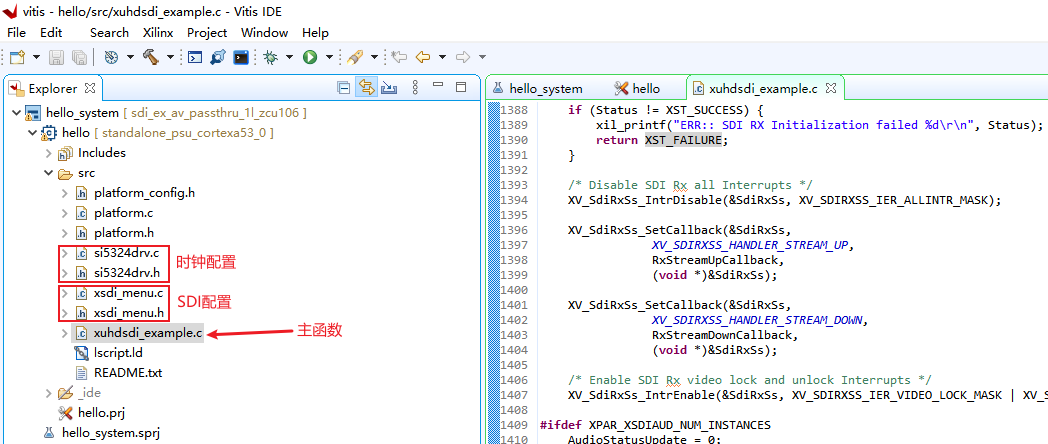Open the XSCT console icon
1048x444 pixels.
click(x=194, y=58)
